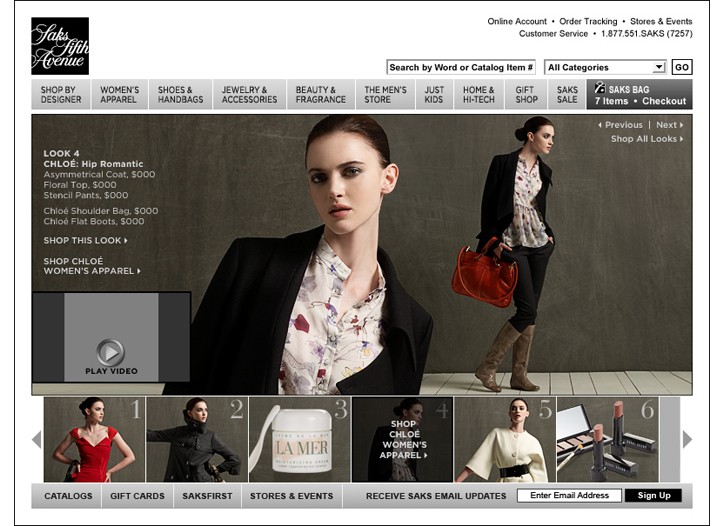Open the Just Kids menu

point(434,95)
